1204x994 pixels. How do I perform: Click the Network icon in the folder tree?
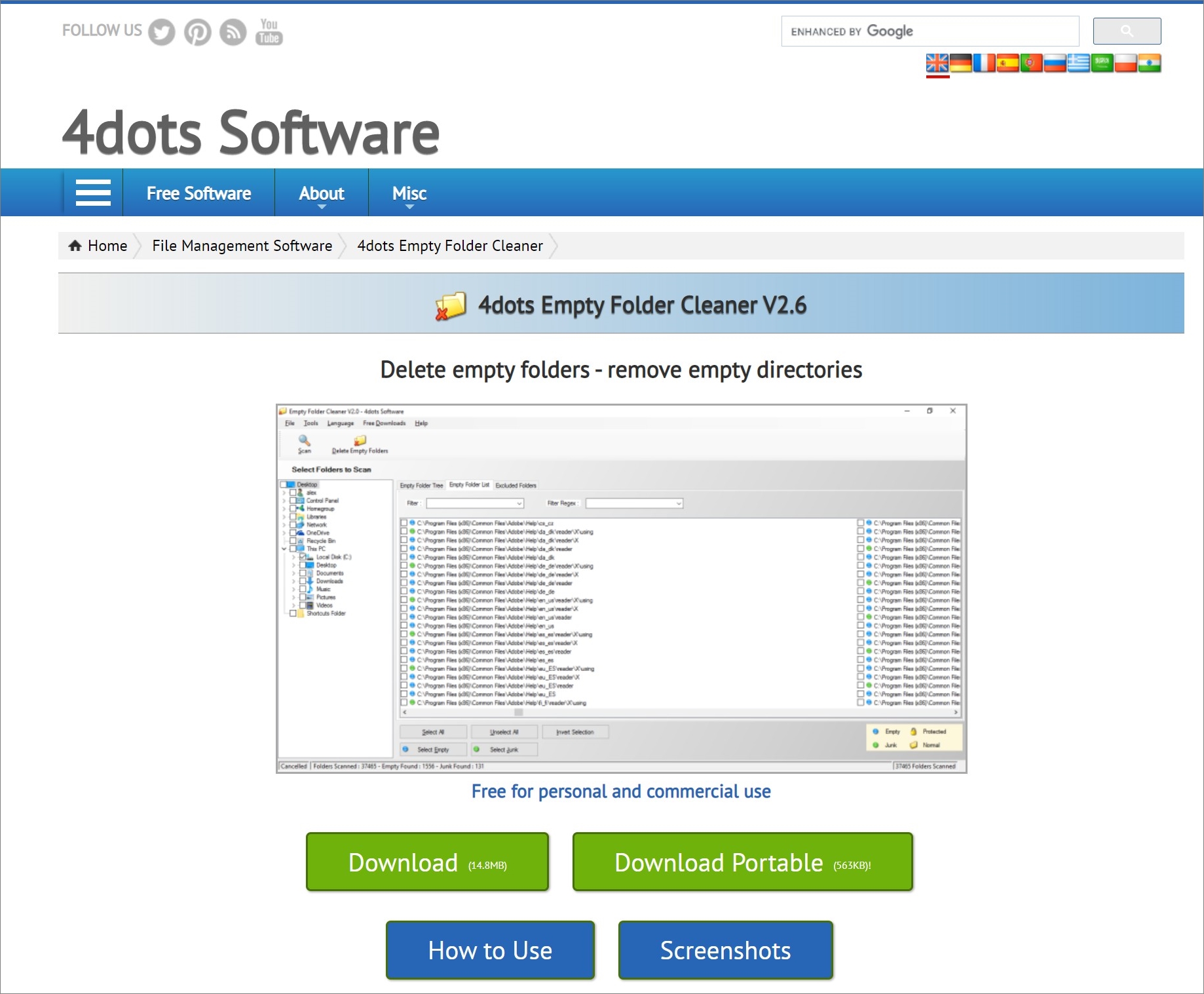coord(301,525)
